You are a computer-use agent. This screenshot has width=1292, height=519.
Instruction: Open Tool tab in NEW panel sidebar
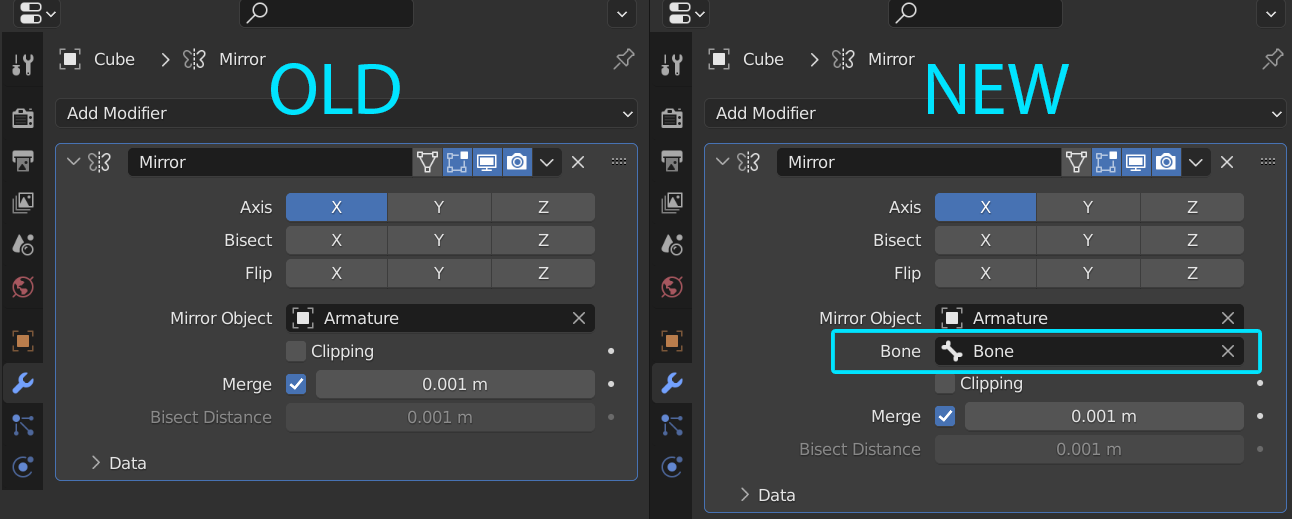(672, 65)
